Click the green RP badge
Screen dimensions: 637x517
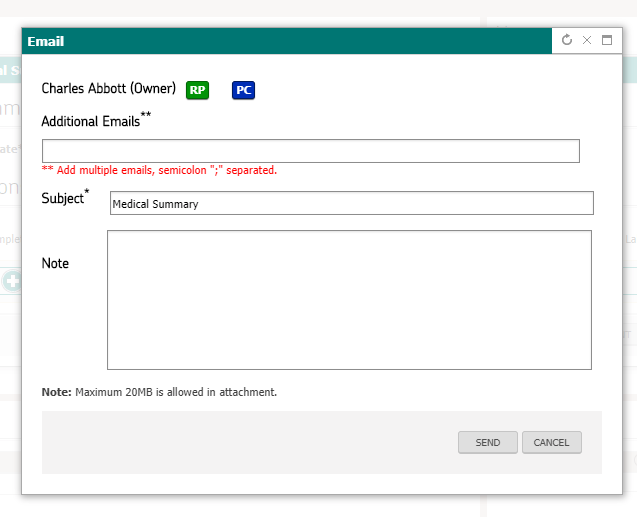coord(197,90)
